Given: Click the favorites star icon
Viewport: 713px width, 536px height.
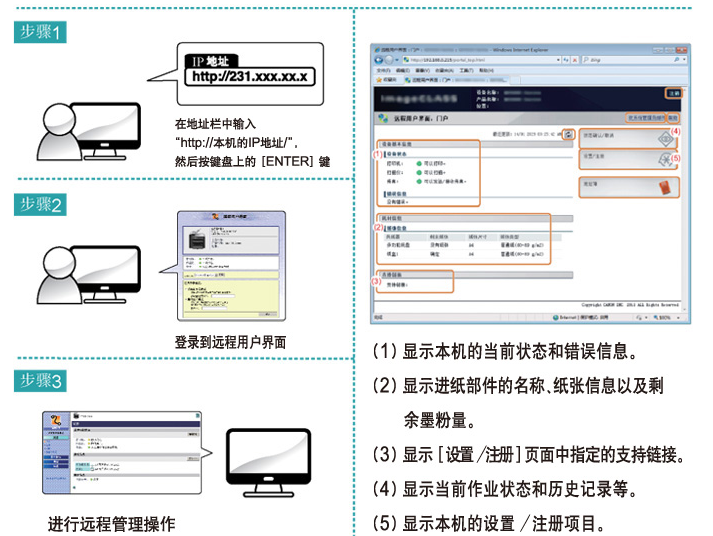Looking at the screenshot, I should [x=379, y=80].
